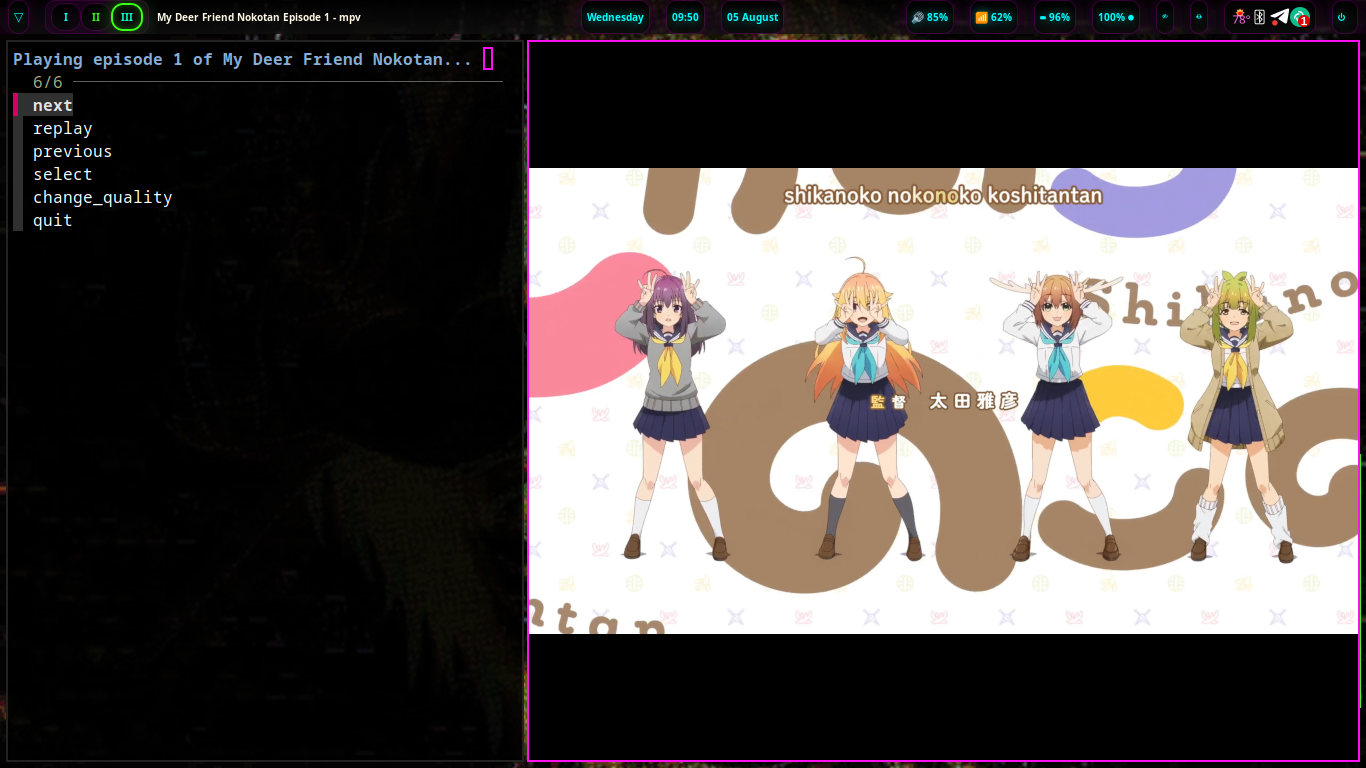Open the Telegram tray icon
Screen dimensions: 1366x768
1280,17
